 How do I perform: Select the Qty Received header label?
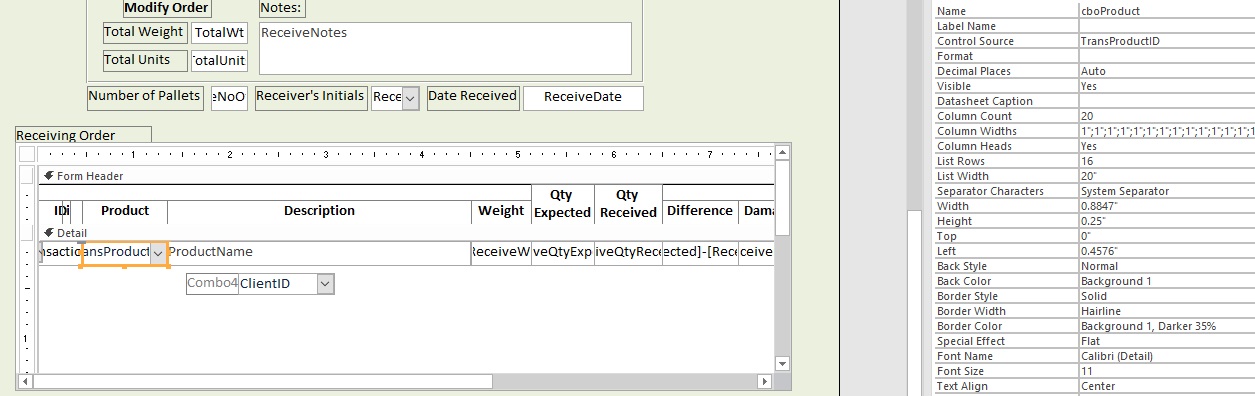point(628,204)
